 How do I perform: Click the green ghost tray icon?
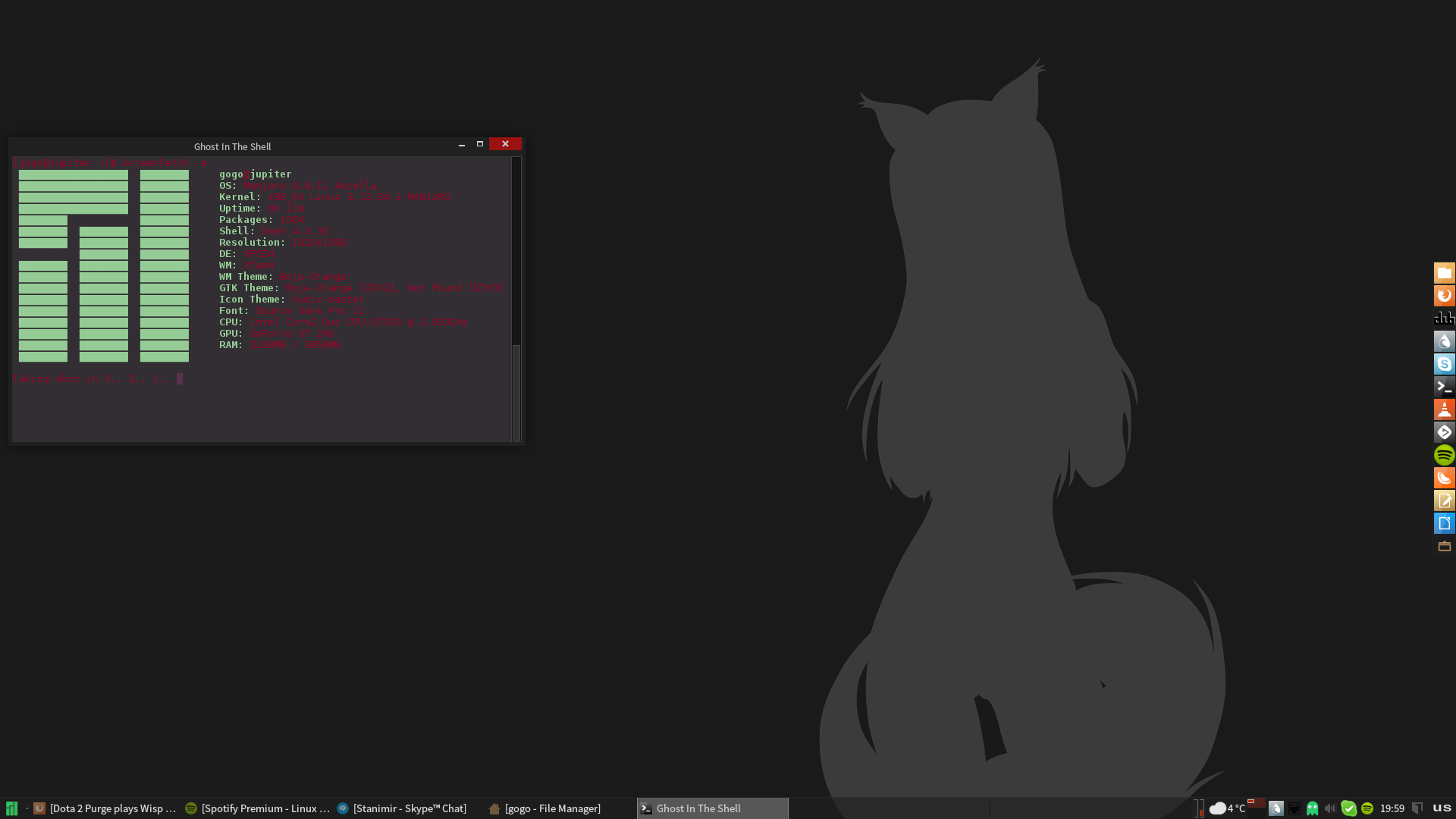tap(1313, 808)
